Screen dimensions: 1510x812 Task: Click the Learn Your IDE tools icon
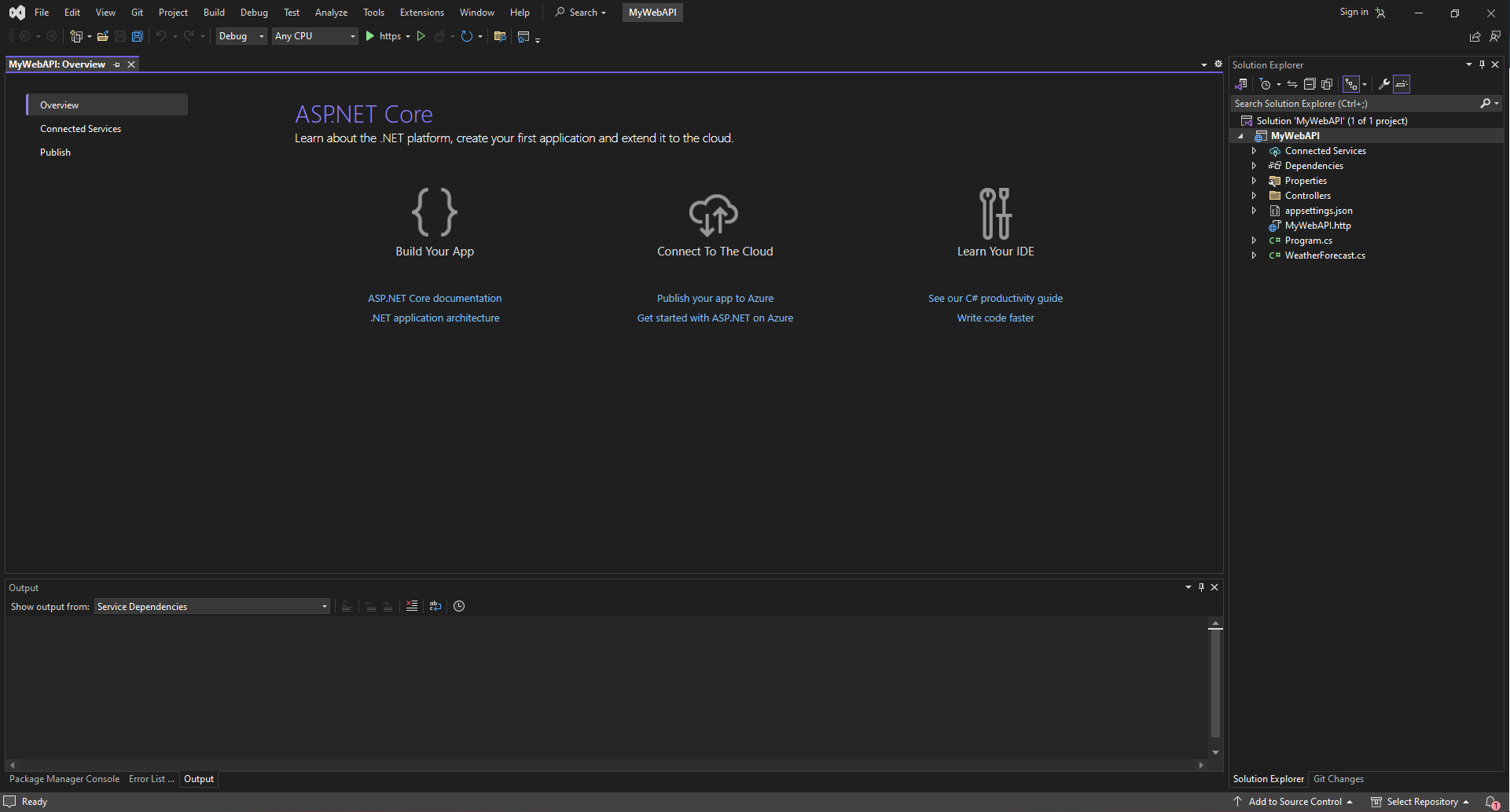tap(995, 213)
